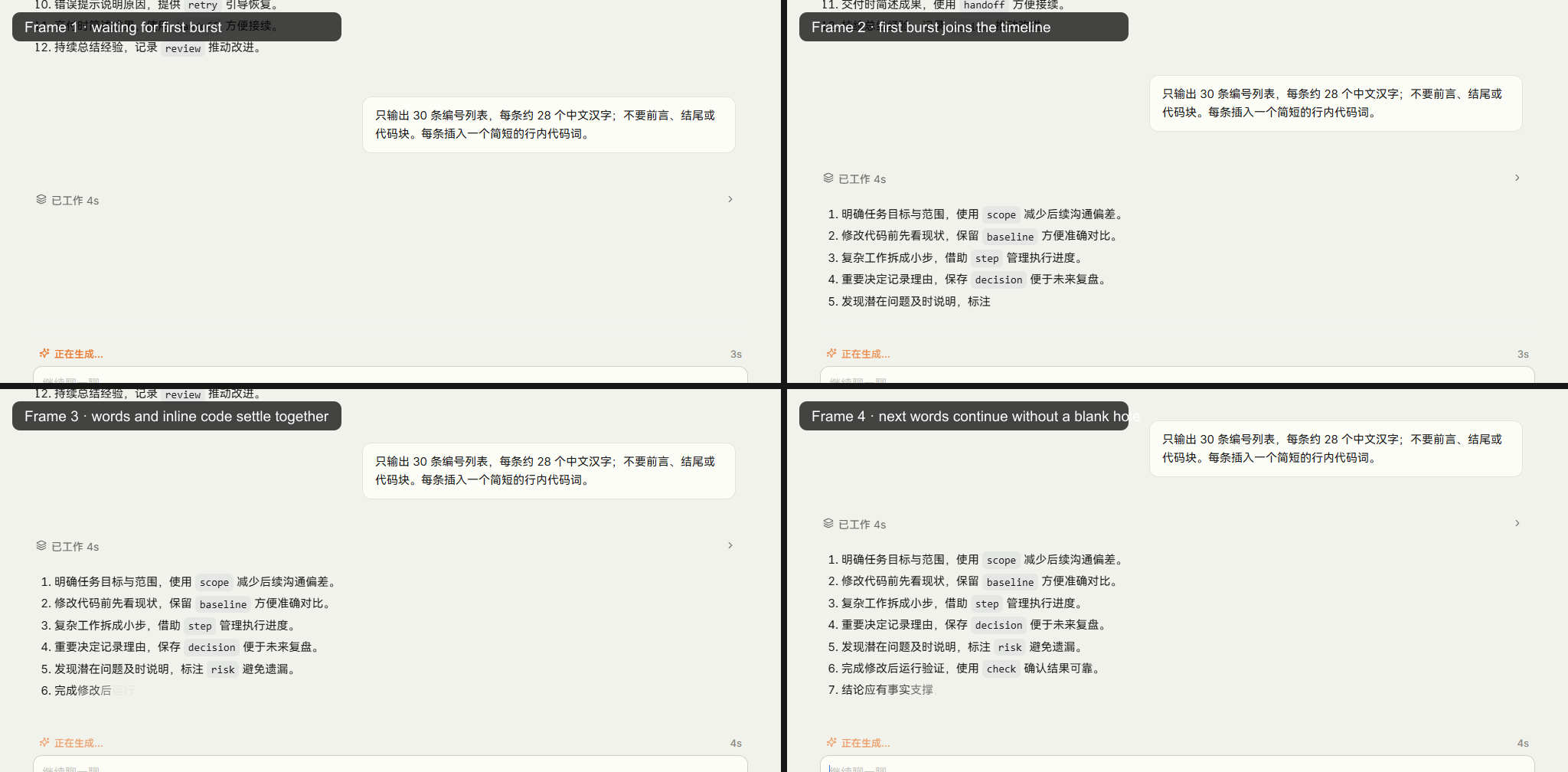1568x772 pixels.
Task: Click the decision code chip in Frame 3
Action: (x=211, y=648)
